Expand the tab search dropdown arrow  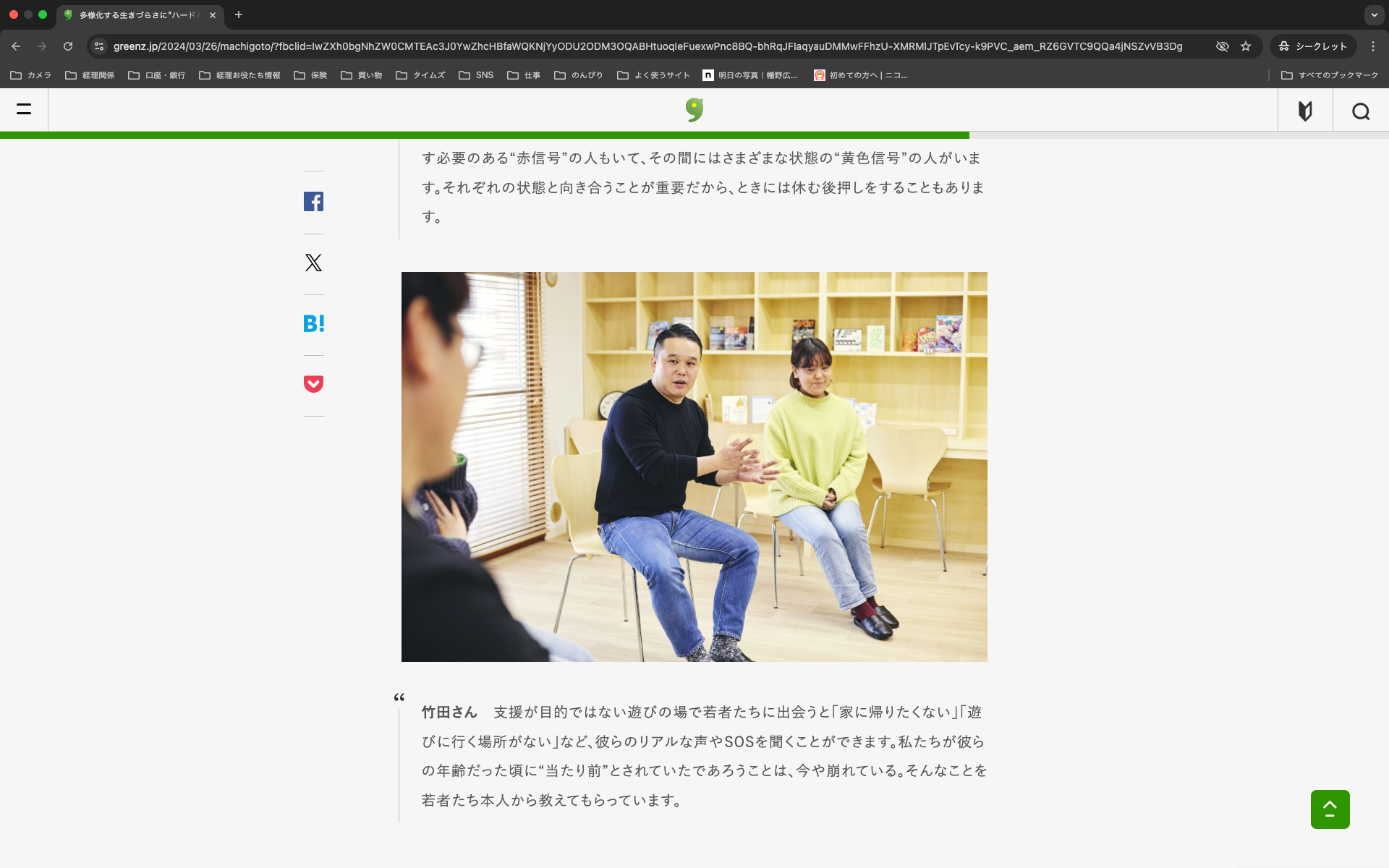click(x=1374, y=14)
